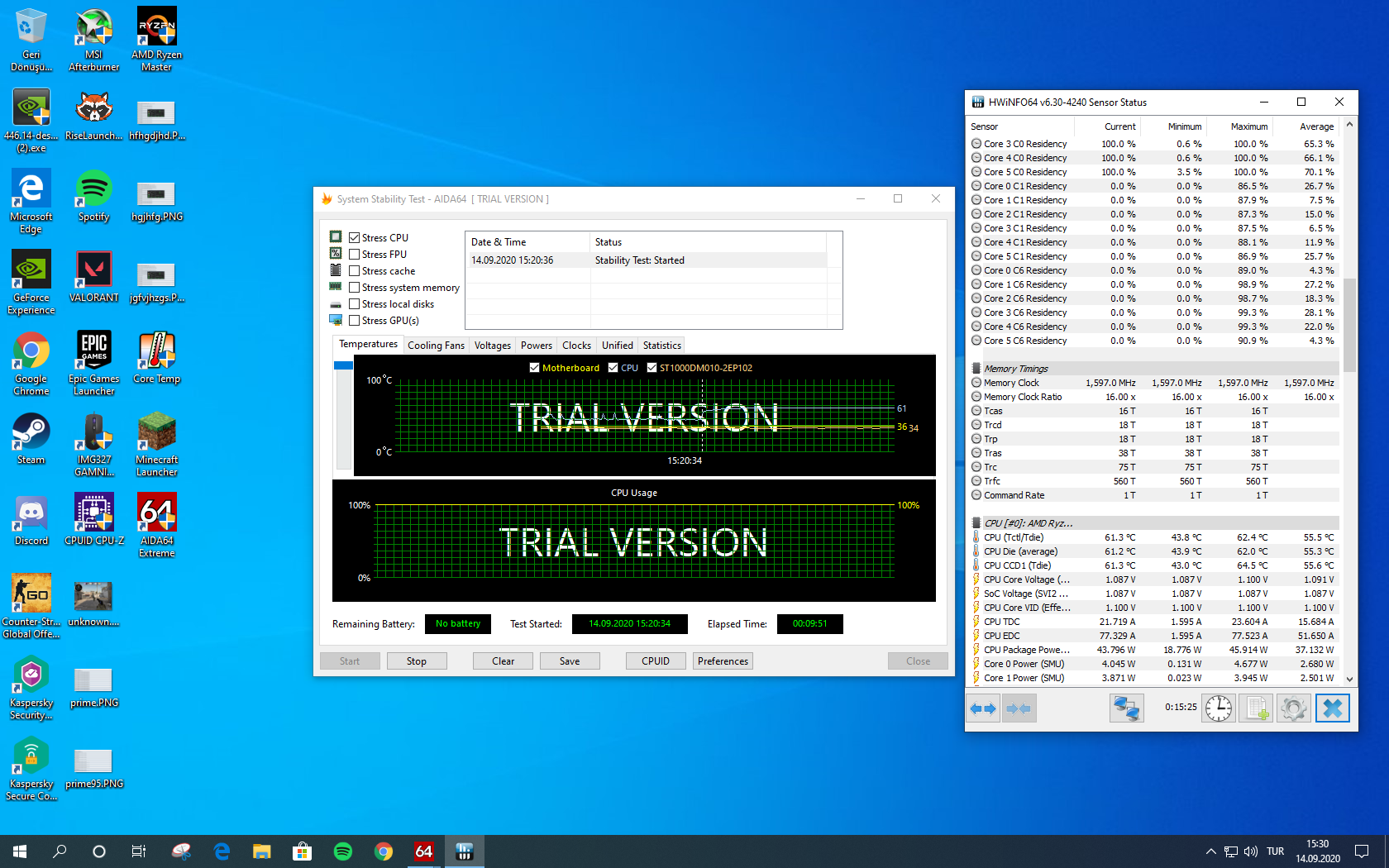This screenshot has height=868, width=1389.
Task: Launch Spotify from the desktop
Action: [x=93, y=196]
